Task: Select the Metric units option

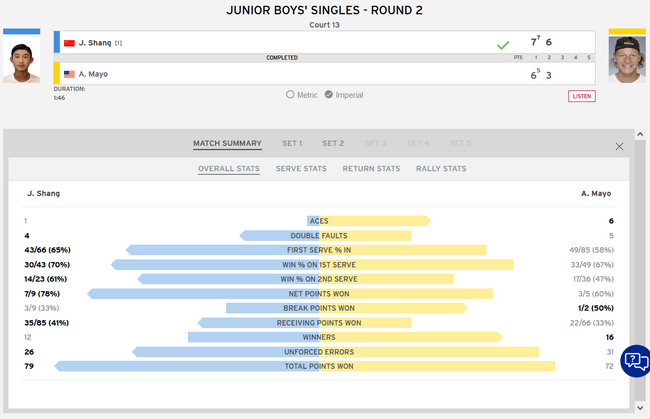Action: coord(290,95)
